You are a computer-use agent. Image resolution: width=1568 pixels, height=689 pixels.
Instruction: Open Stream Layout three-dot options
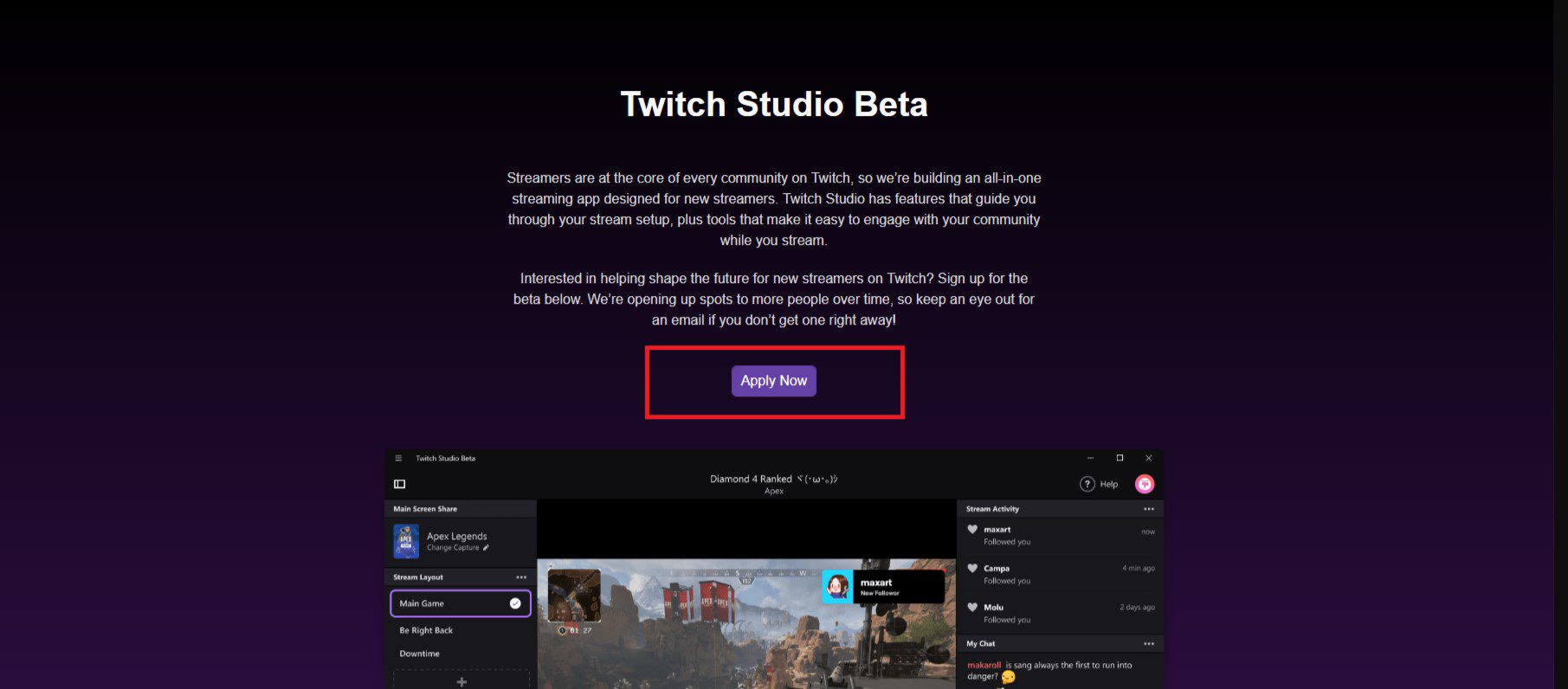(x=521, y=577)
